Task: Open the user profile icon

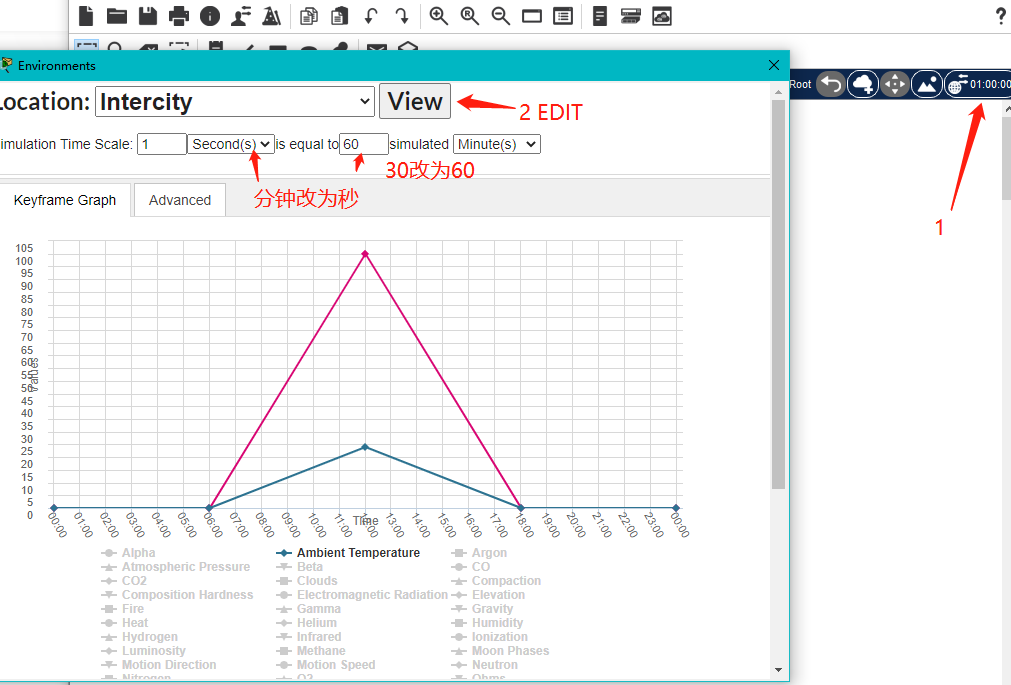Action: click(241, 15)
